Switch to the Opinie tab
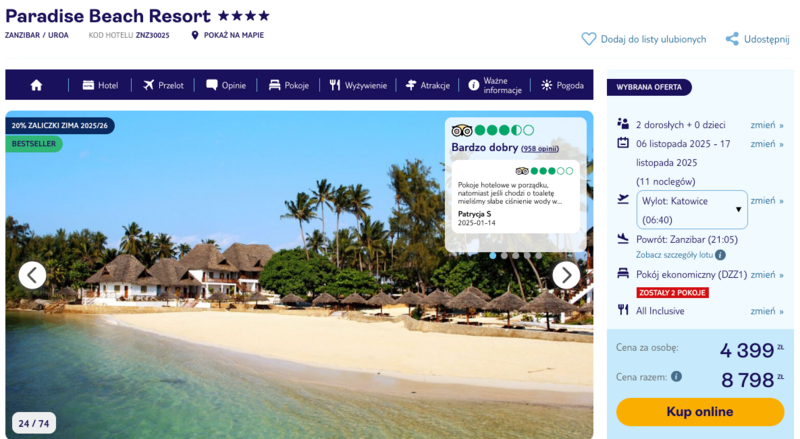 coord(226,85)
